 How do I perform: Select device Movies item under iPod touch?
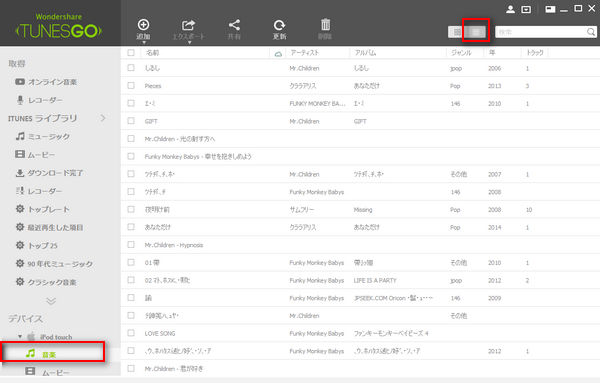click(x=47, y=372)
